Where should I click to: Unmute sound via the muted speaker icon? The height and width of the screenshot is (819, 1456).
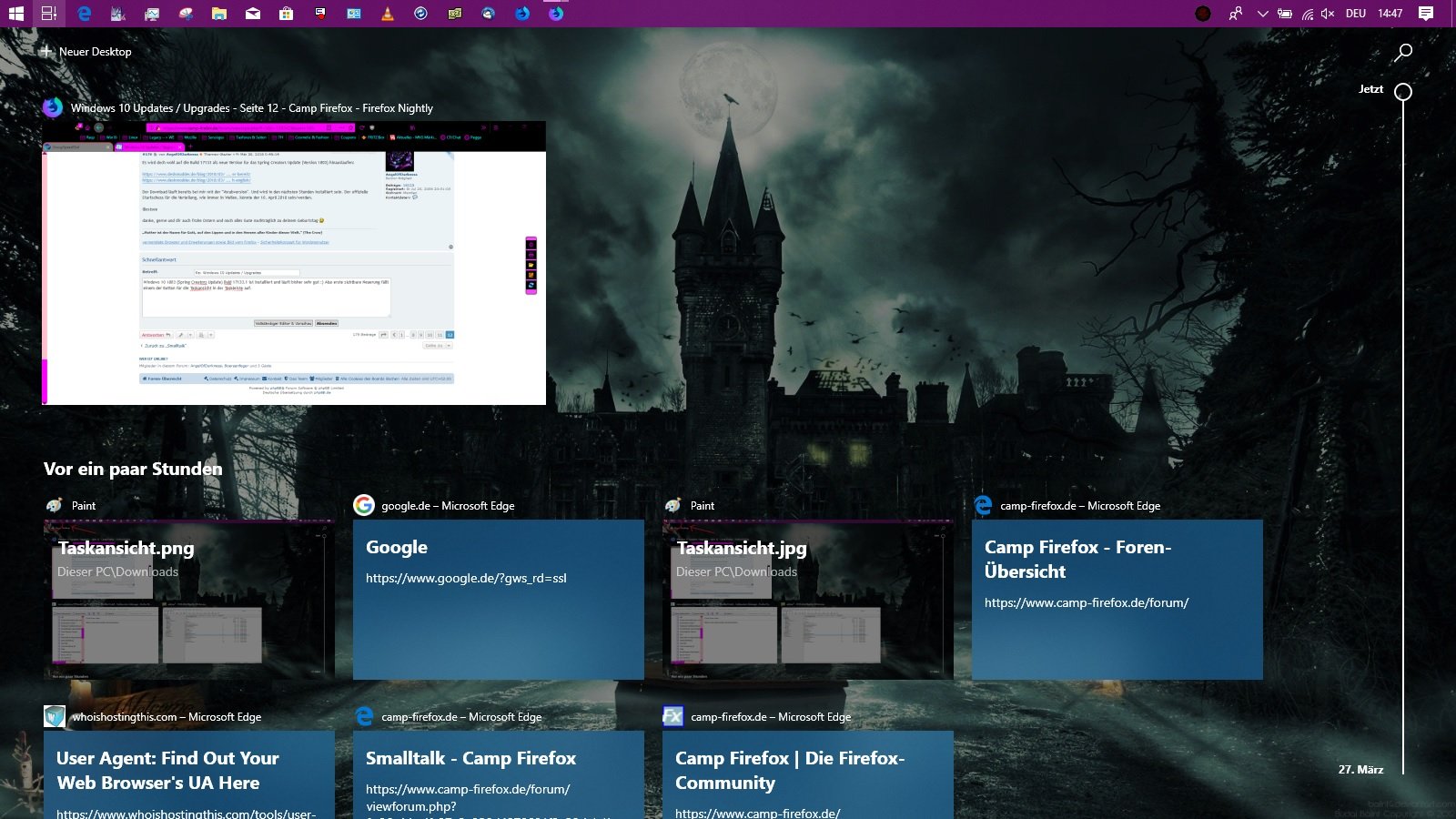pos(1328,14)
